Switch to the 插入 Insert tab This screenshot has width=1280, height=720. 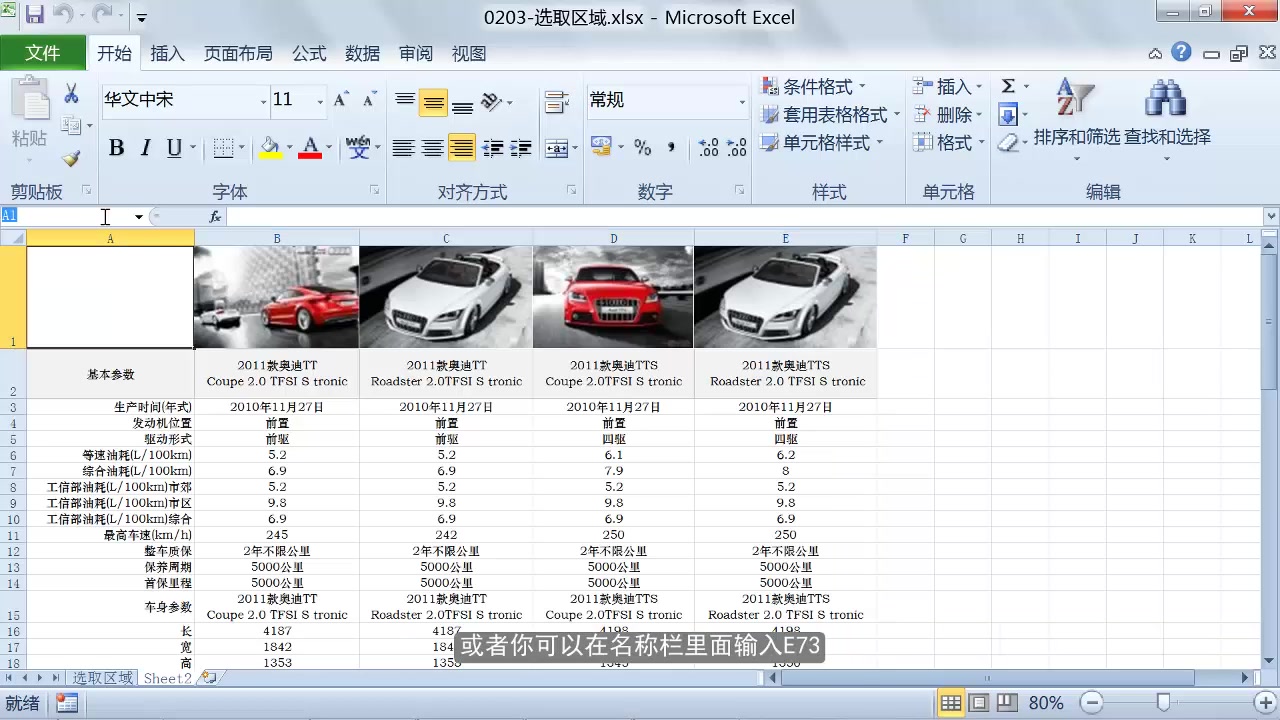click(x=167, y=54)
